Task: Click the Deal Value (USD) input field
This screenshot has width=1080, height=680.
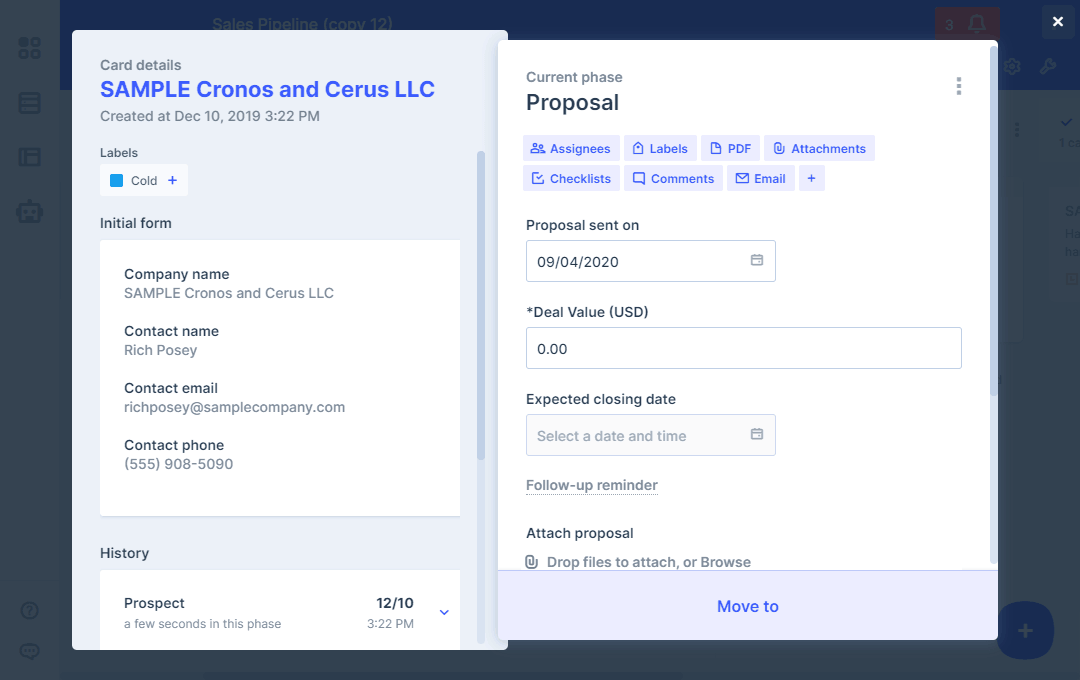Action: pyautogui.click(x=743, y=348)
